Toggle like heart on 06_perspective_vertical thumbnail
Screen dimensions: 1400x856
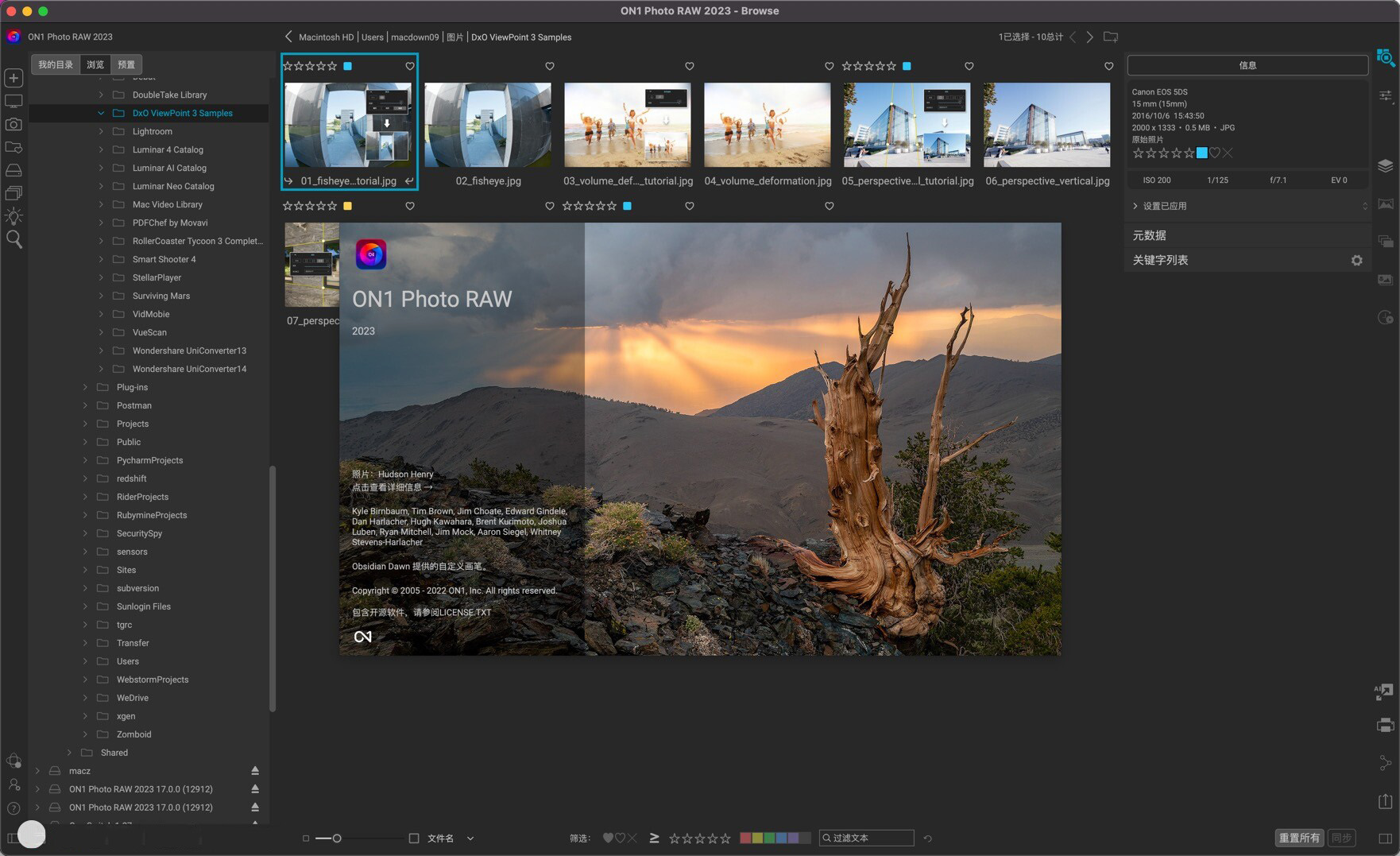1109,66
